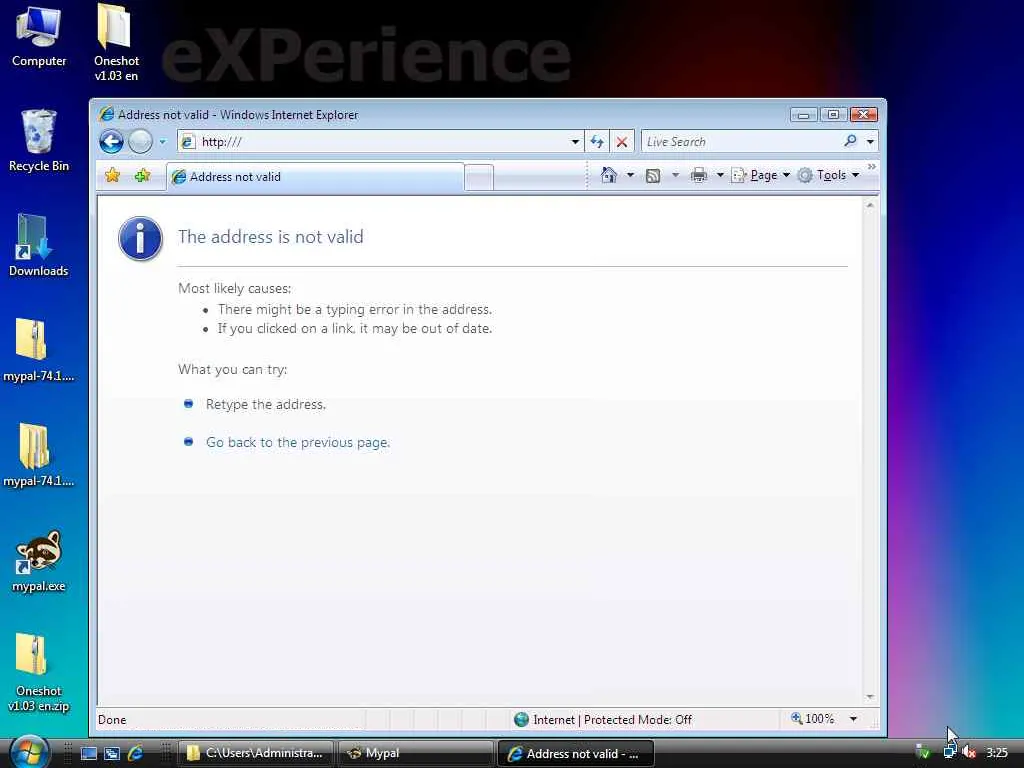Click the Done status bar text
This screenshot has width=1024, height=768.
(112, 720)
